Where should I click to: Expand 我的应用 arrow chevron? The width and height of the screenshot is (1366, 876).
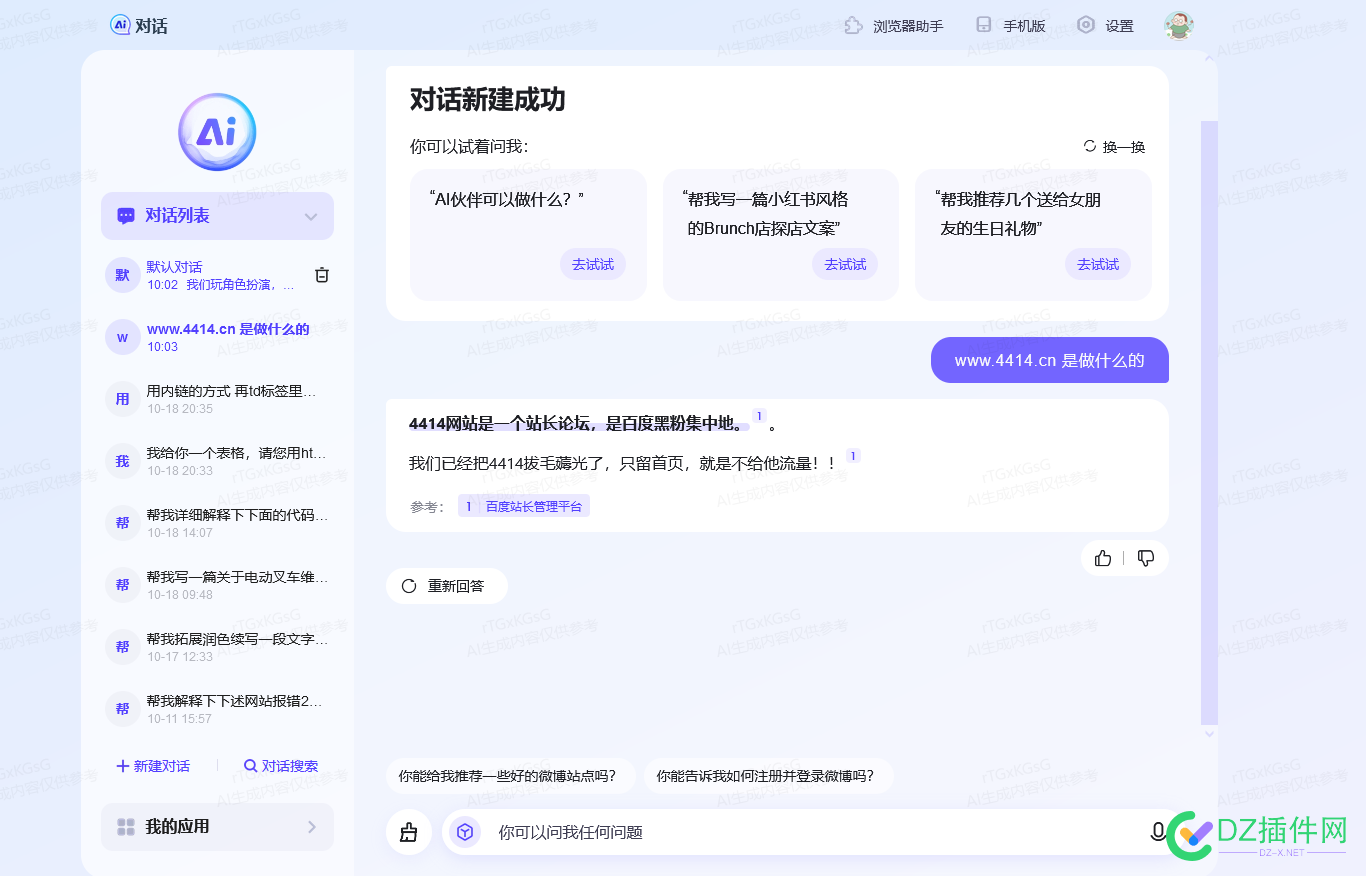click(x=312, y=827)
